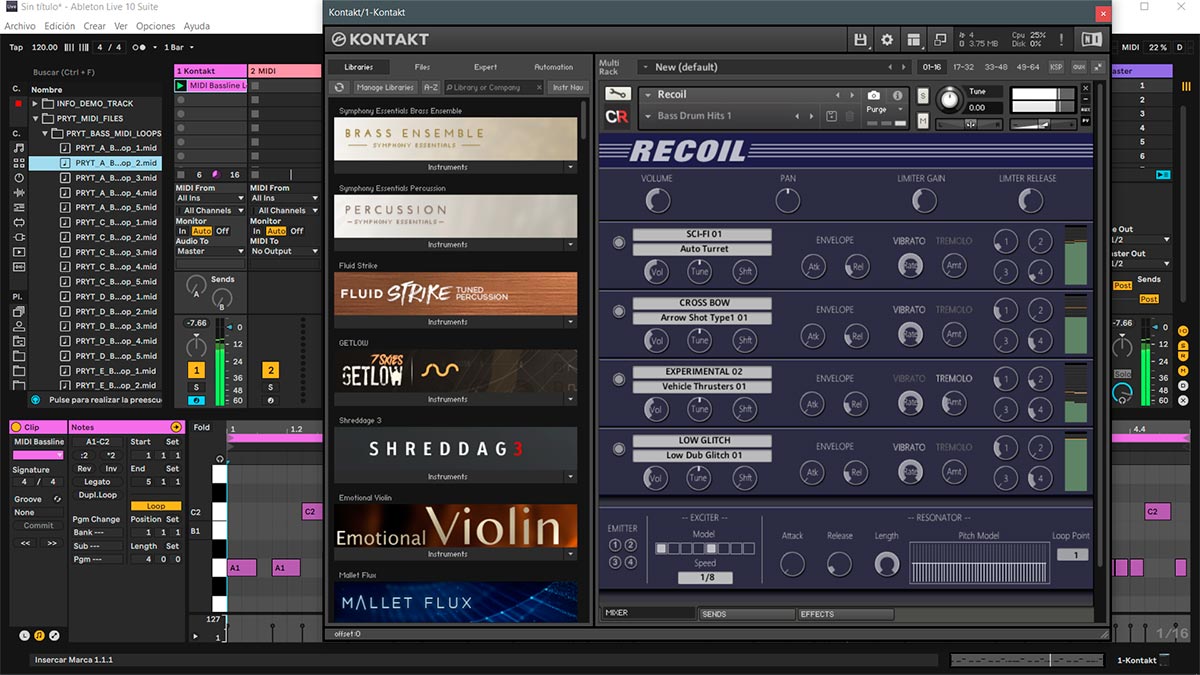
Task: Click the refresh libraries icon
Action: pos(340,88)
